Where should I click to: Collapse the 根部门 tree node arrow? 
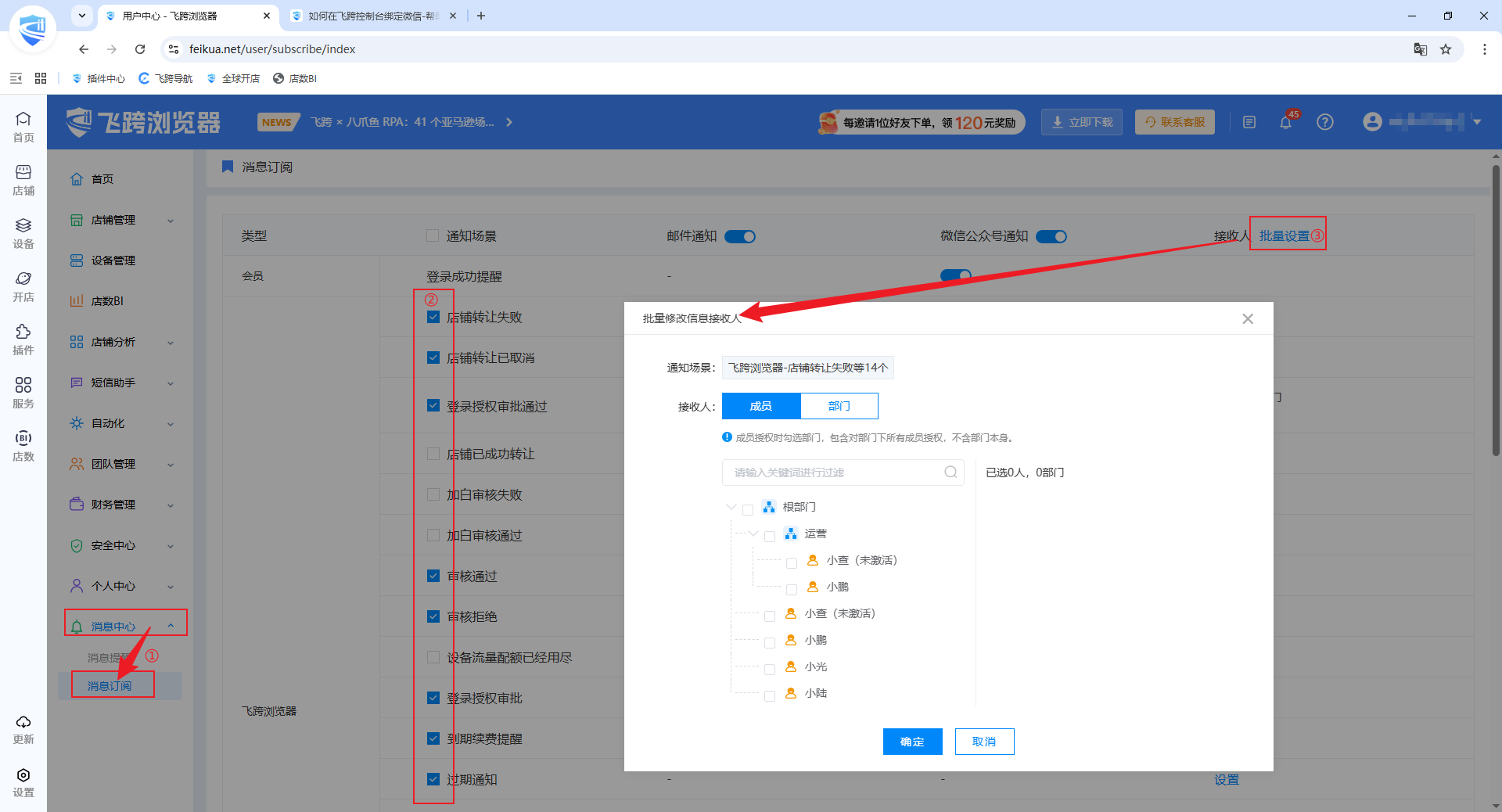pos(731,507)
